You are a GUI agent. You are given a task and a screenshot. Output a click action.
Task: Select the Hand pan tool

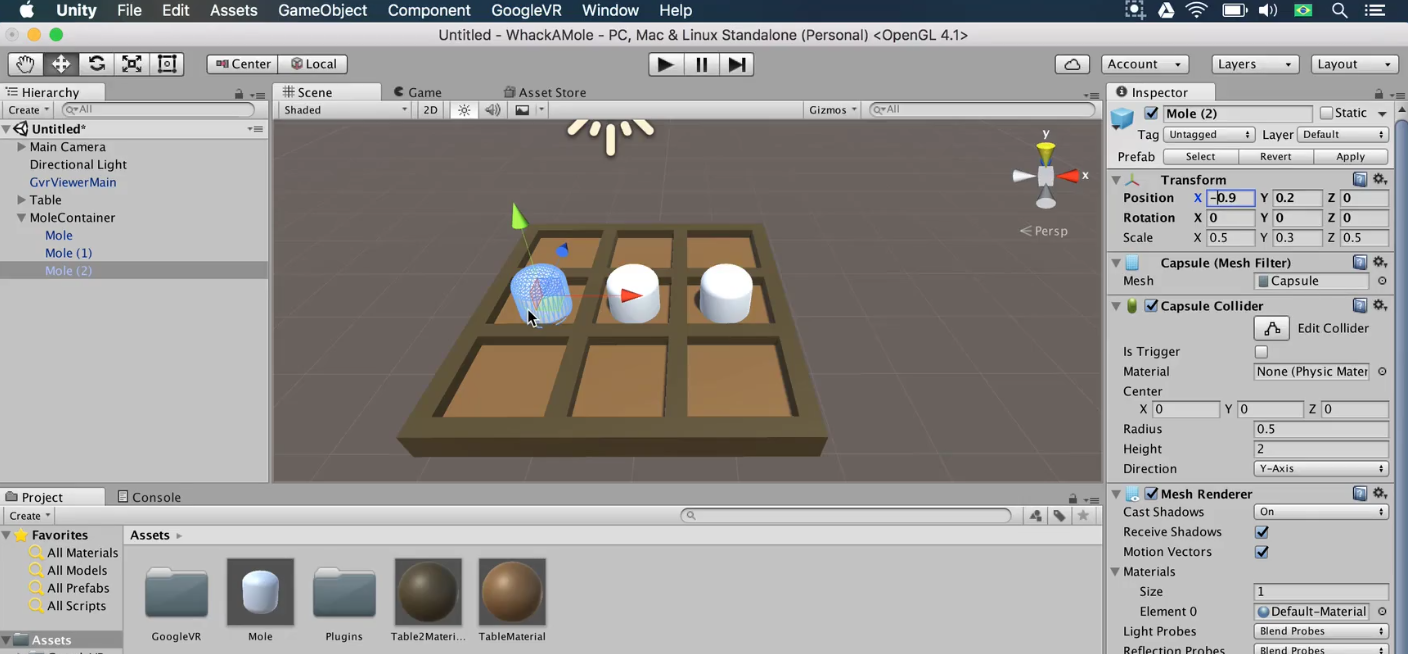click(x=24, y=63)
